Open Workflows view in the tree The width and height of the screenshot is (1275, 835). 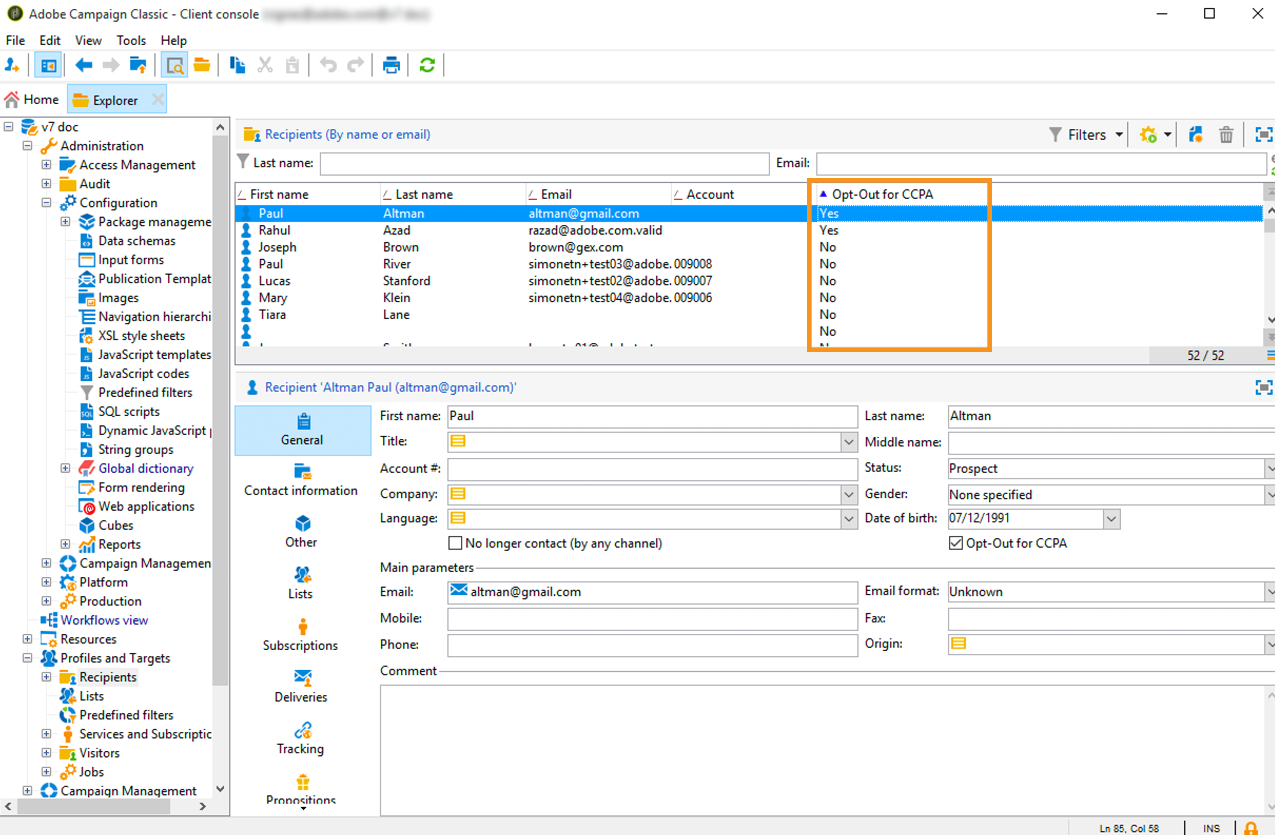pos(104,620)
